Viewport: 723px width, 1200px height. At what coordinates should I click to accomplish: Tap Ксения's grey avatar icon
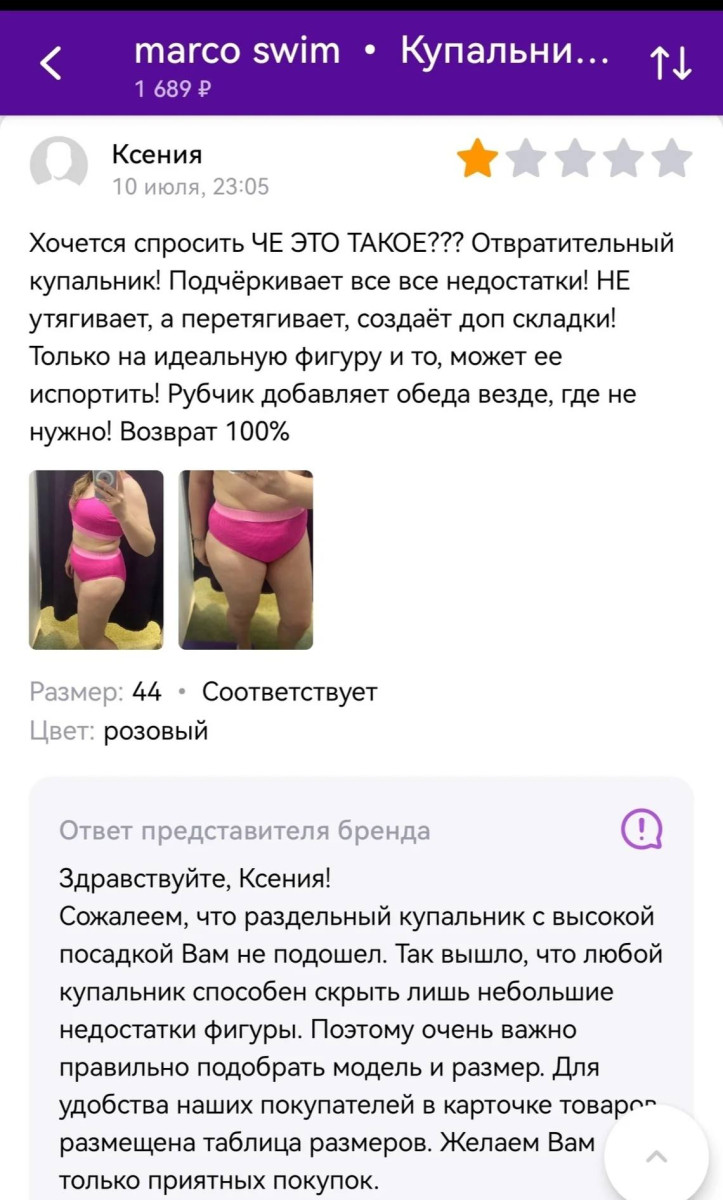pos(59,164)
